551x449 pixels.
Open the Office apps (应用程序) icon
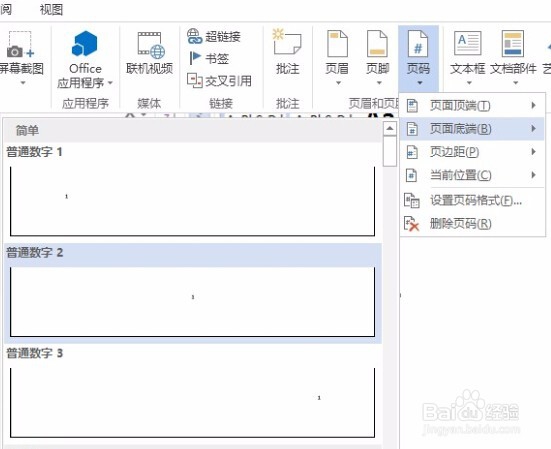pos(84,44)
